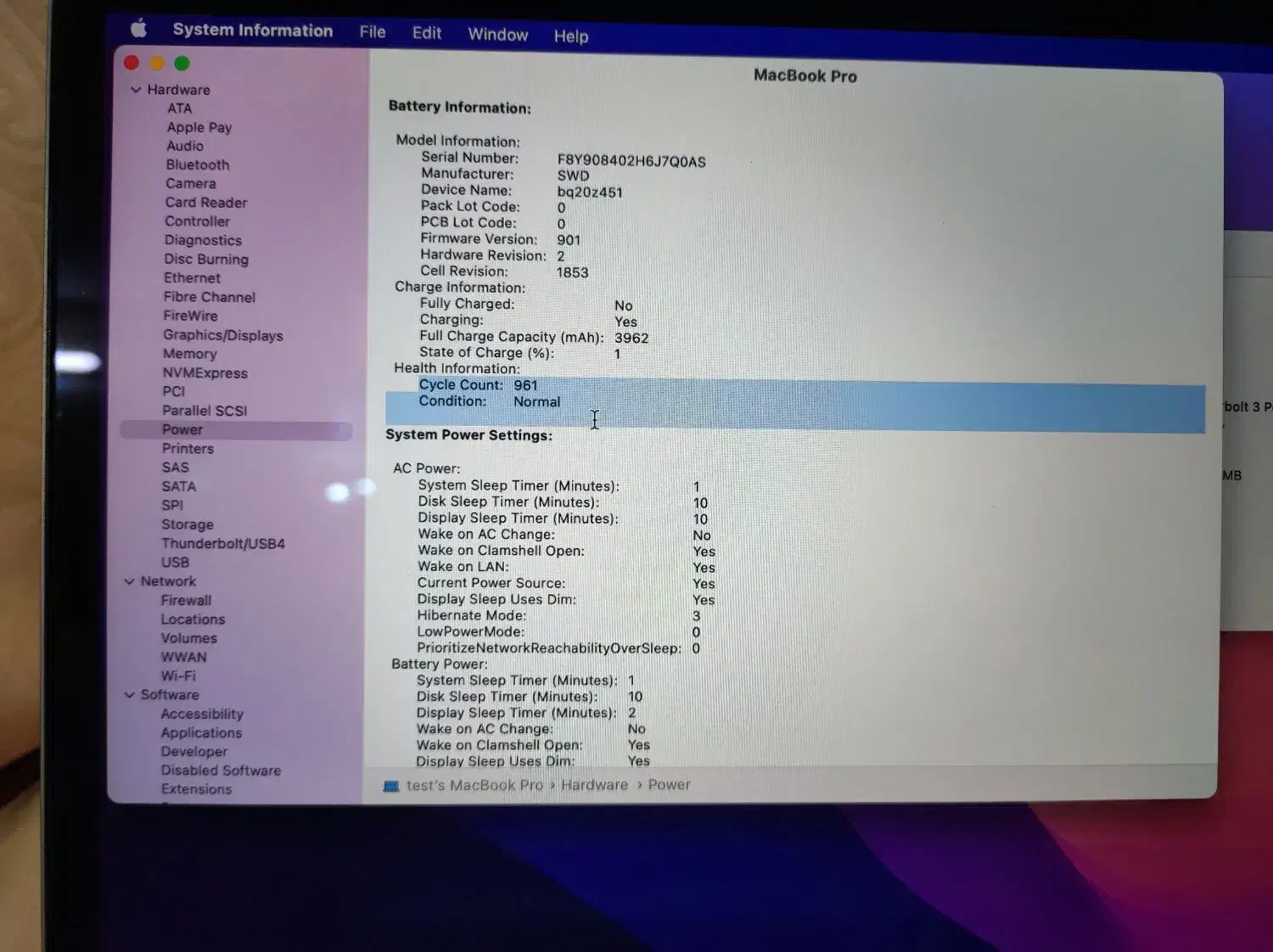Viewport: 1273px width, 952px height.
Task: Open the Help menu
Action: (571, 36)
